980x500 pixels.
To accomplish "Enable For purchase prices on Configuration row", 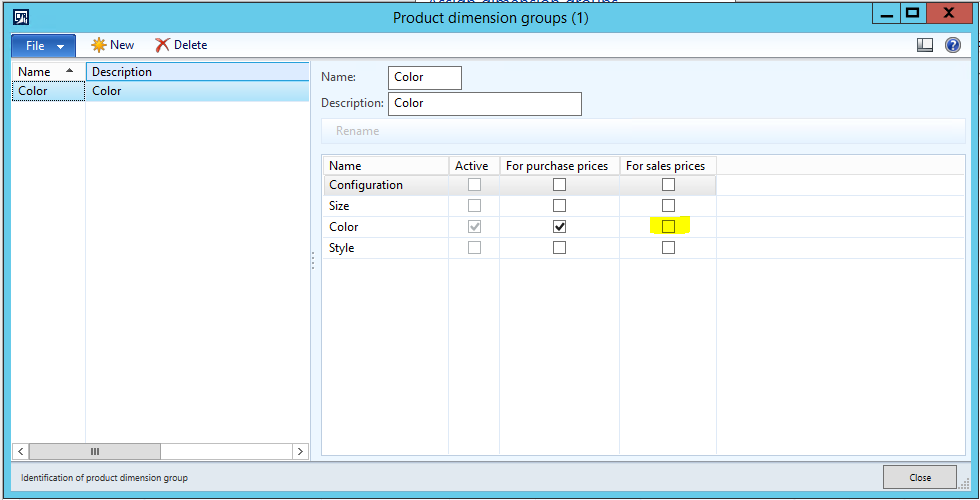I will [559, 184].
